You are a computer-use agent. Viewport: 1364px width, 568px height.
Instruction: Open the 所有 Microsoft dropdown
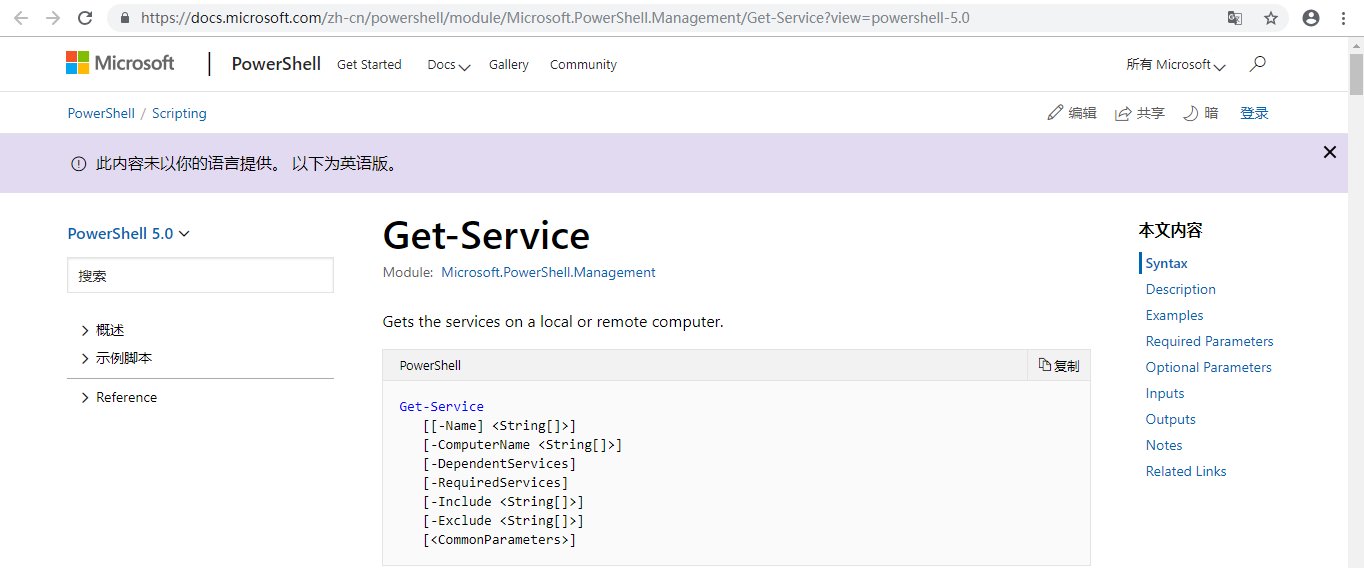(1176, 65)
